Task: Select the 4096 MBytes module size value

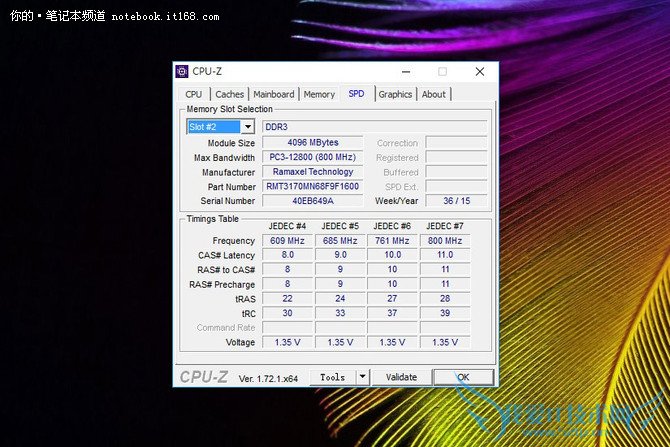Action: 313,142
